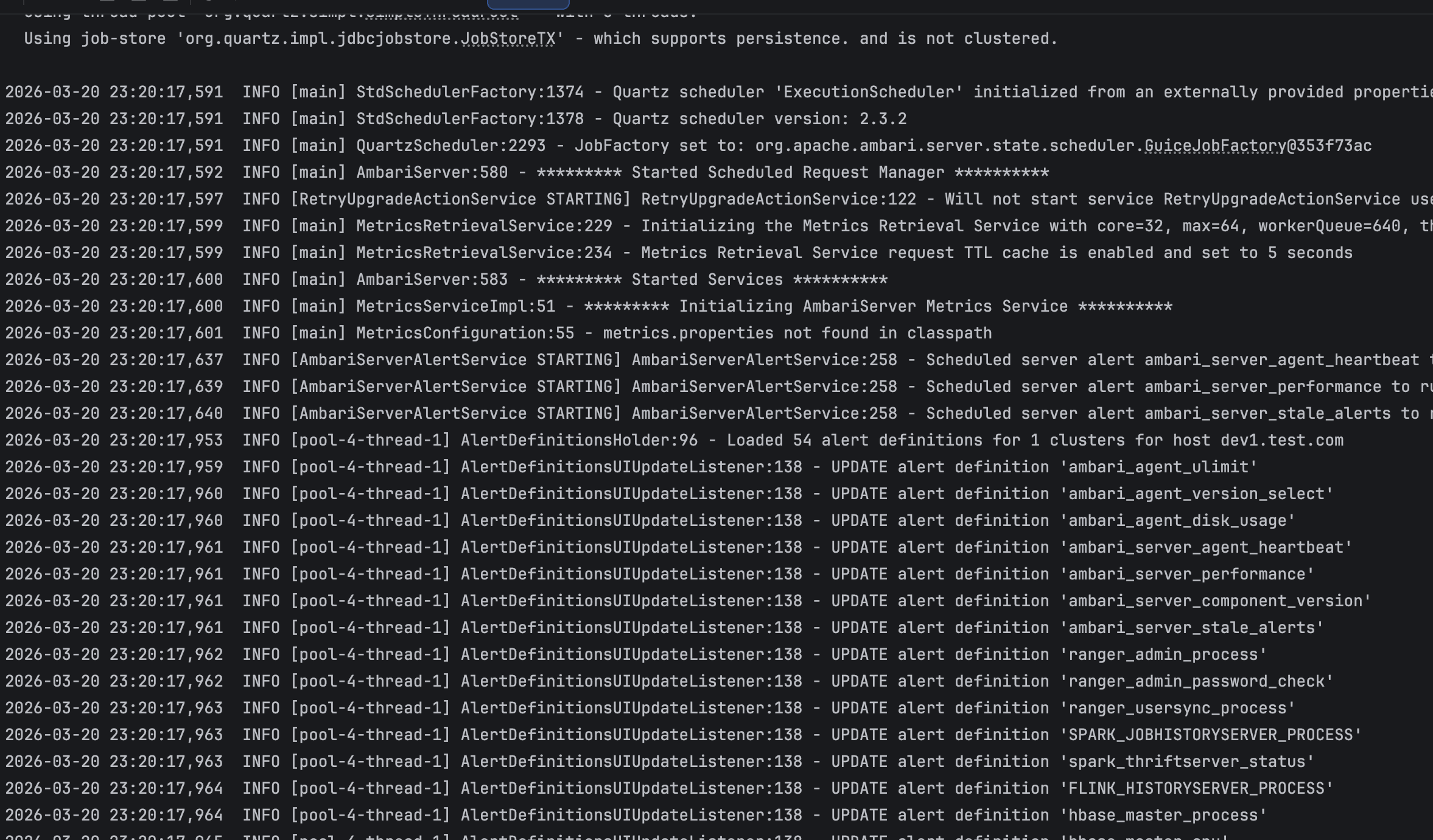Click the 'ranger_admin_process' alert text
The height and width of the screenshot is (840, 1433).
coord(1163,655)
